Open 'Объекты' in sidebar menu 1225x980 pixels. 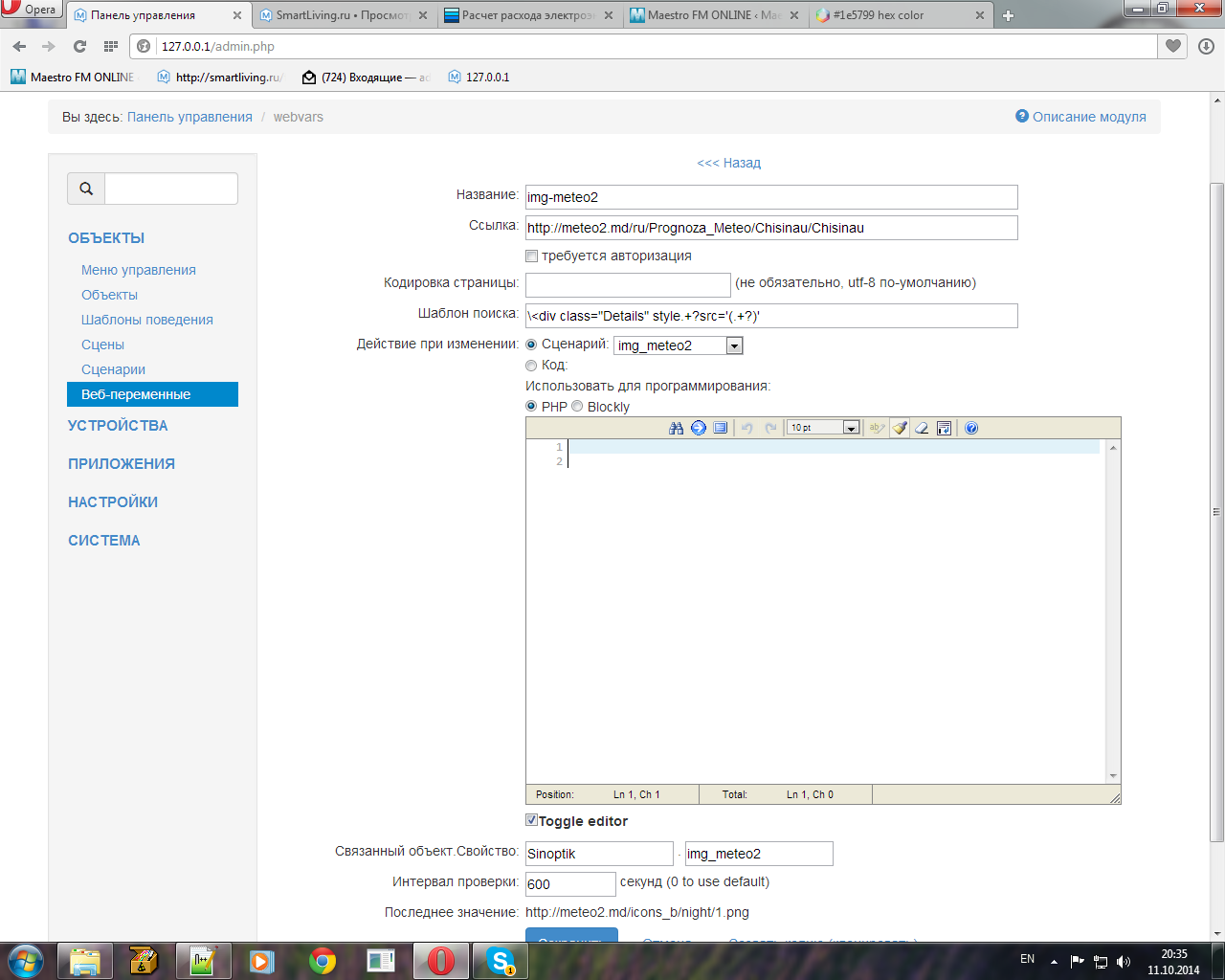click(110, 295)
